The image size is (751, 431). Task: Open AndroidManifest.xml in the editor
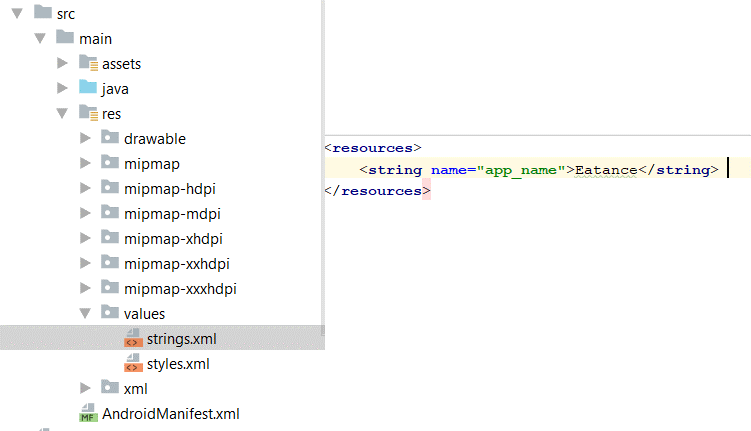170,413
